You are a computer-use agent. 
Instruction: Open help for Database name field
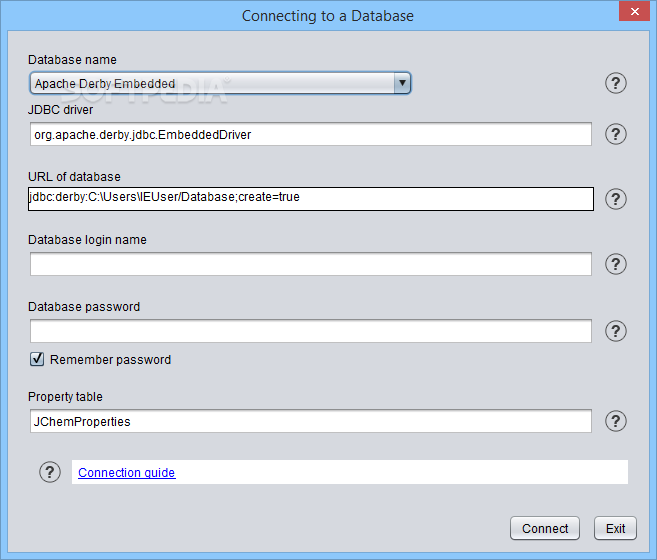616,83
